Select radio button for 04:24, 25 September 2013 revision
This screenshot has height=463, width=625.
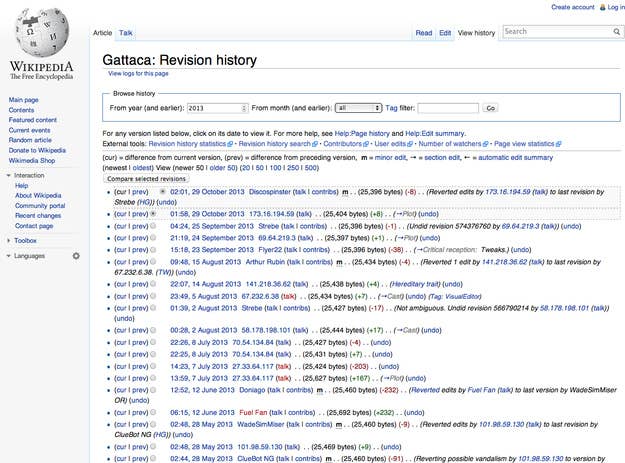click(153, 226)
